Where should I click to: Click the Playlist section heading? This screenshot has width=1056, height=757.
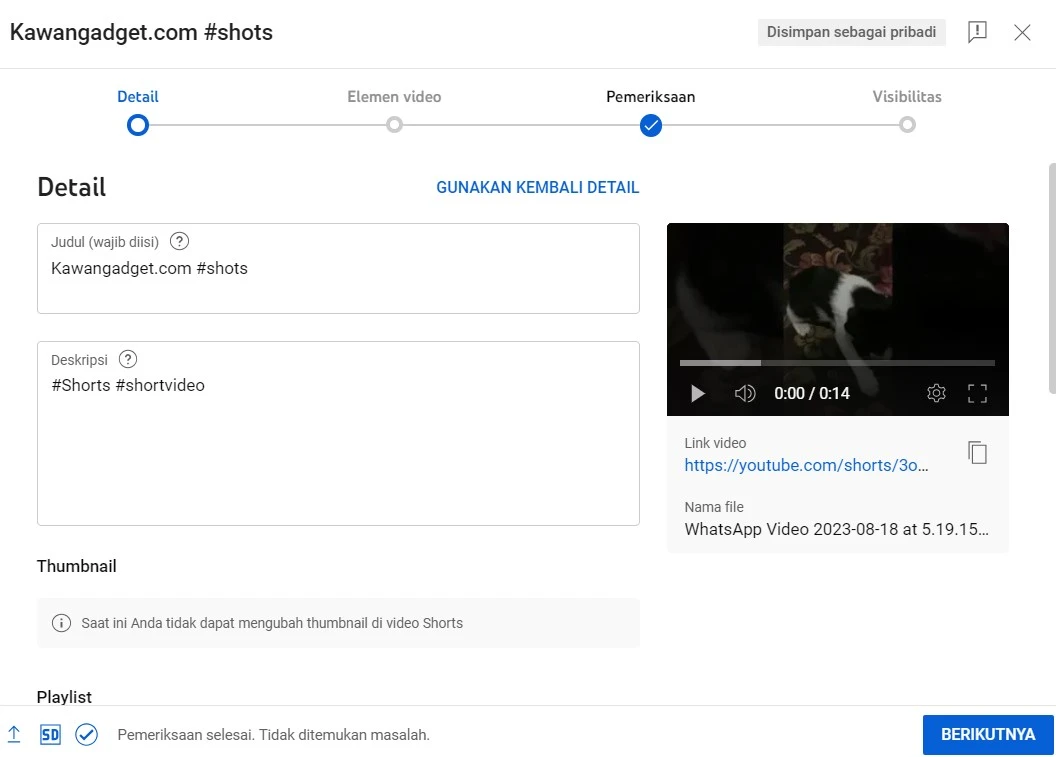(x=64, y=696)
